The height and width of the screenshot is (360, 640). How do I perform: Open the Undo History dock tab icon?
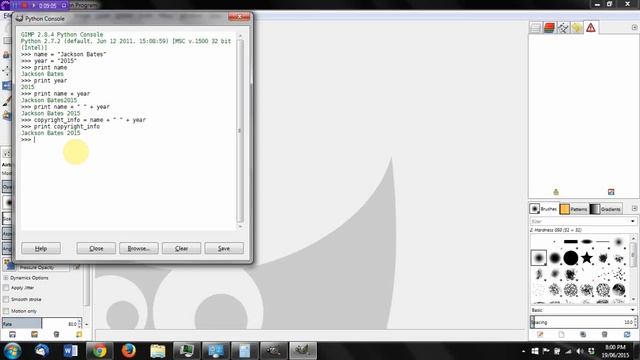577,28
